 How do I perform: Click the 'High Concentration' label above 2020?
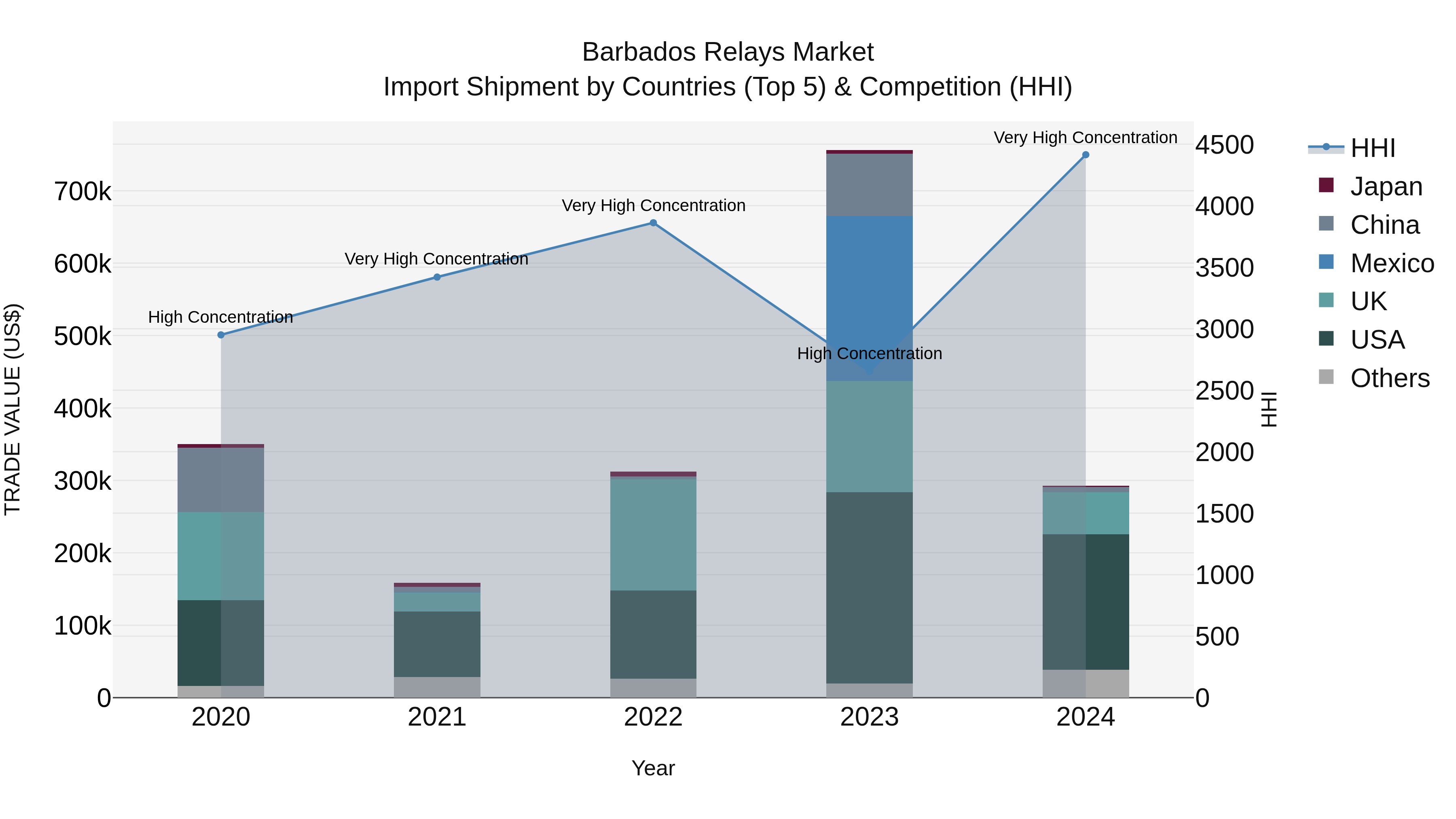220,317
